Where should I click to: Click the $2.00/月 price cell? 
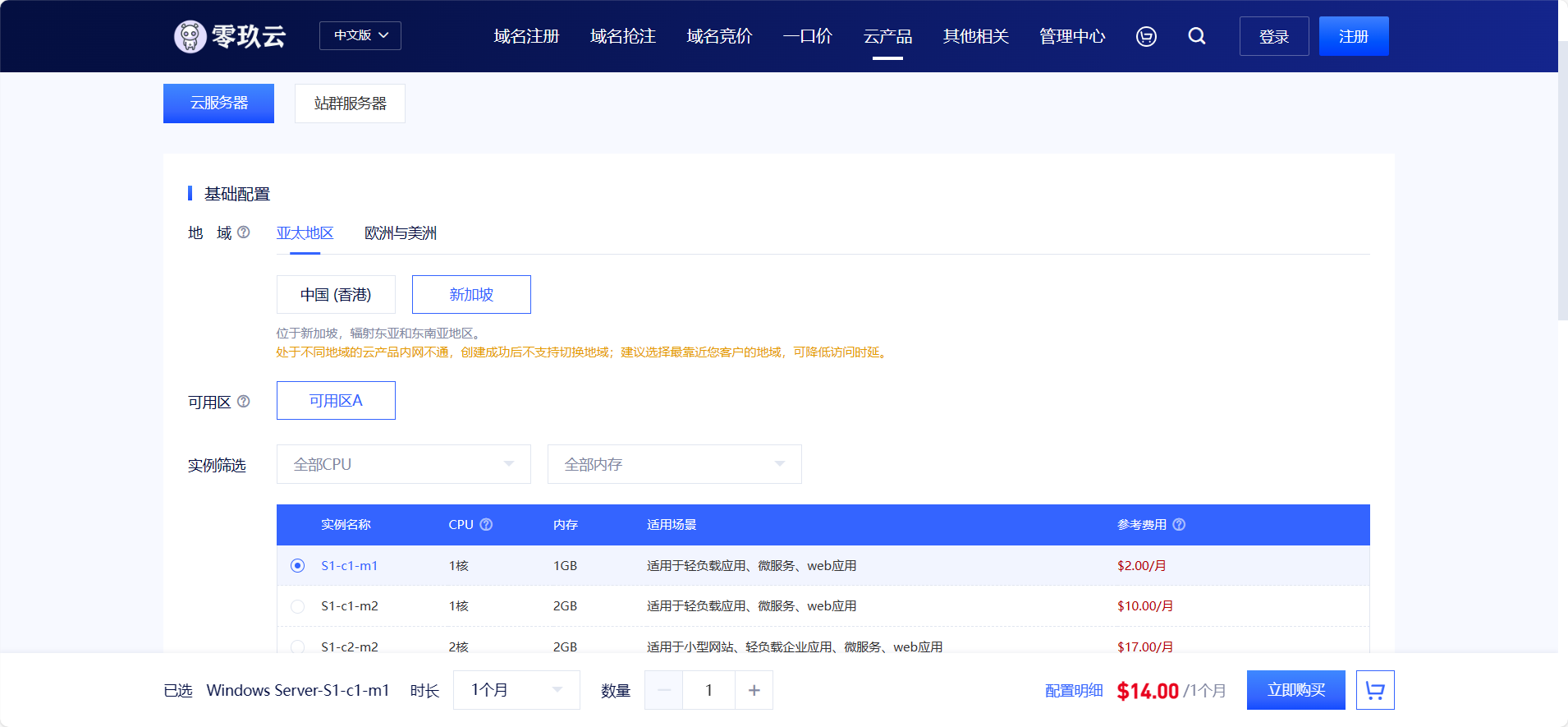click(x=1142, y=566)
